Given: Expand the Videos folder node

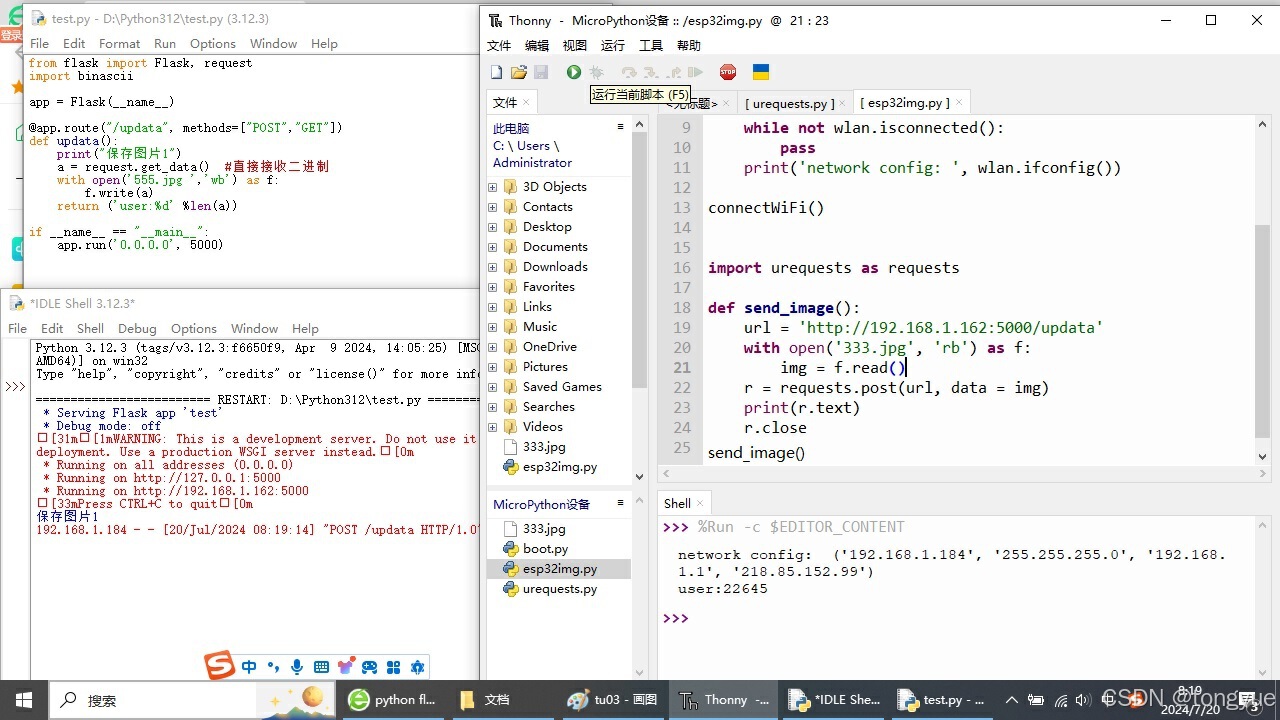Looking at the screenshot, I should coord(492,427).
